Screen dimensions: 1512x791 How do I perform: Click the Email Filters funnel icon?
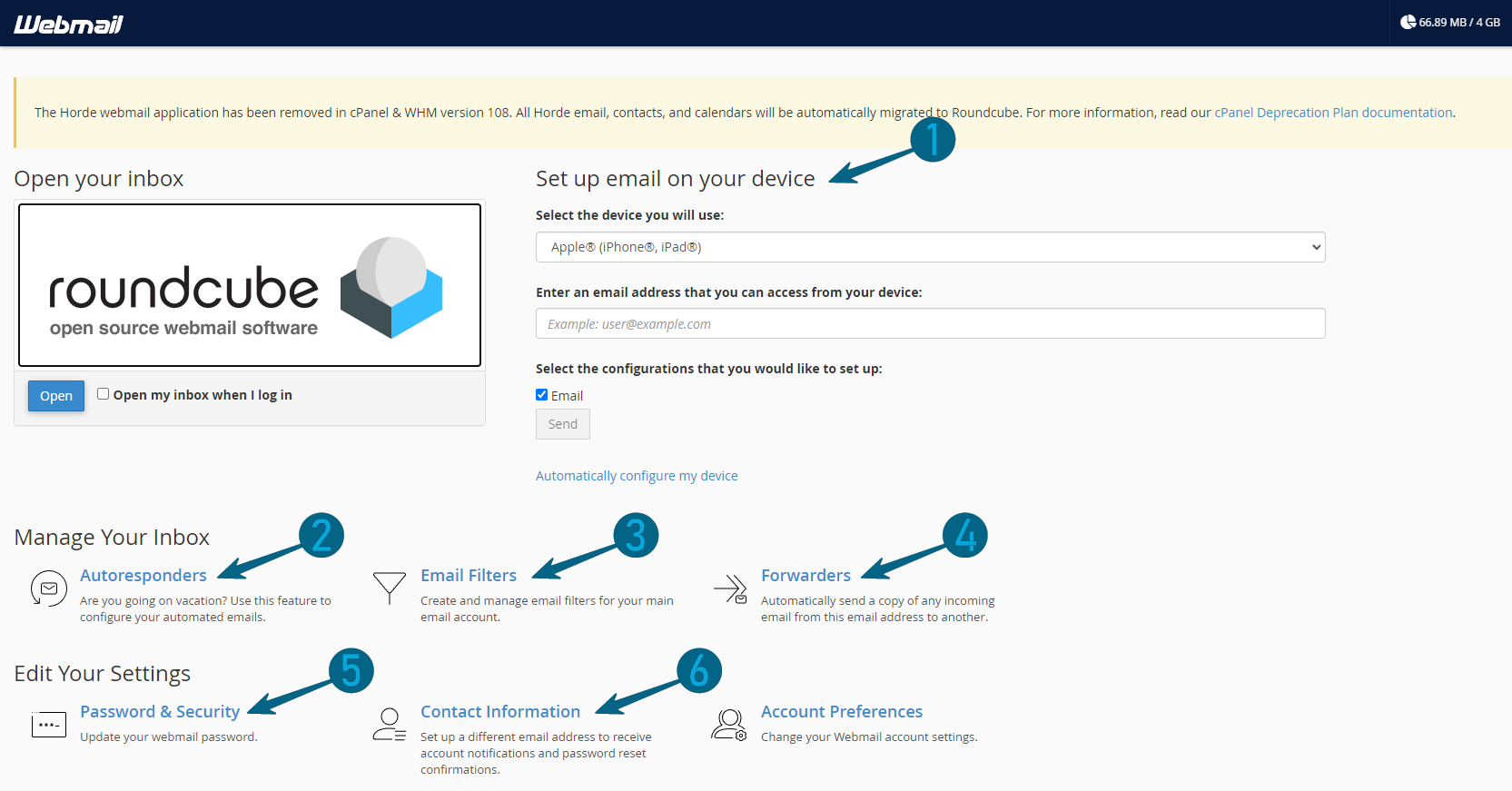coord(390,588)
